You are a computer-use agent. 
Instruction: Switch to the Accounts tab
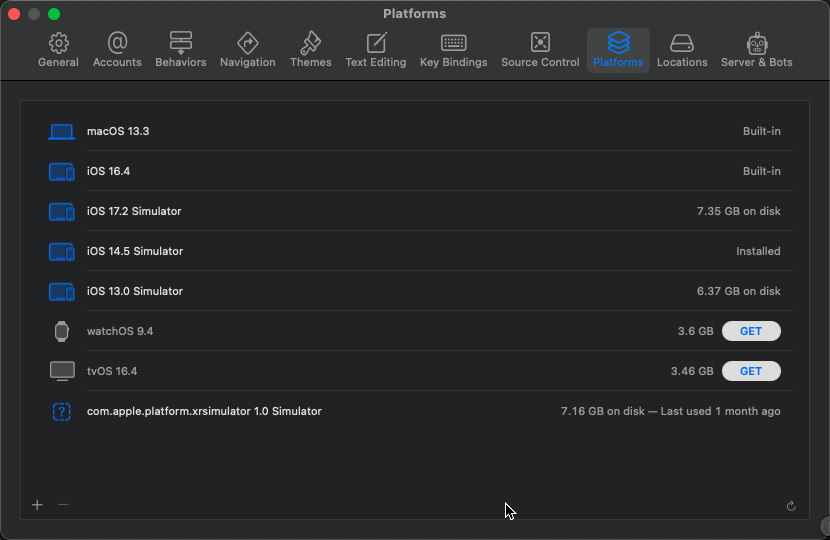pyautogui.click(x=117, y=50)
